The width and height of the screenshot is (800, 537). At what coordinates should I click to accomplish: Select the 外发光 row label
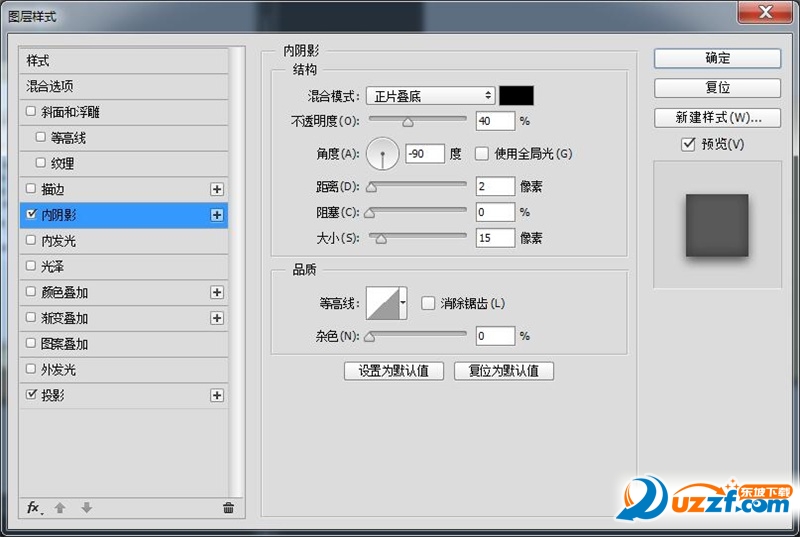pyautogui.click(x=58, y=370)
